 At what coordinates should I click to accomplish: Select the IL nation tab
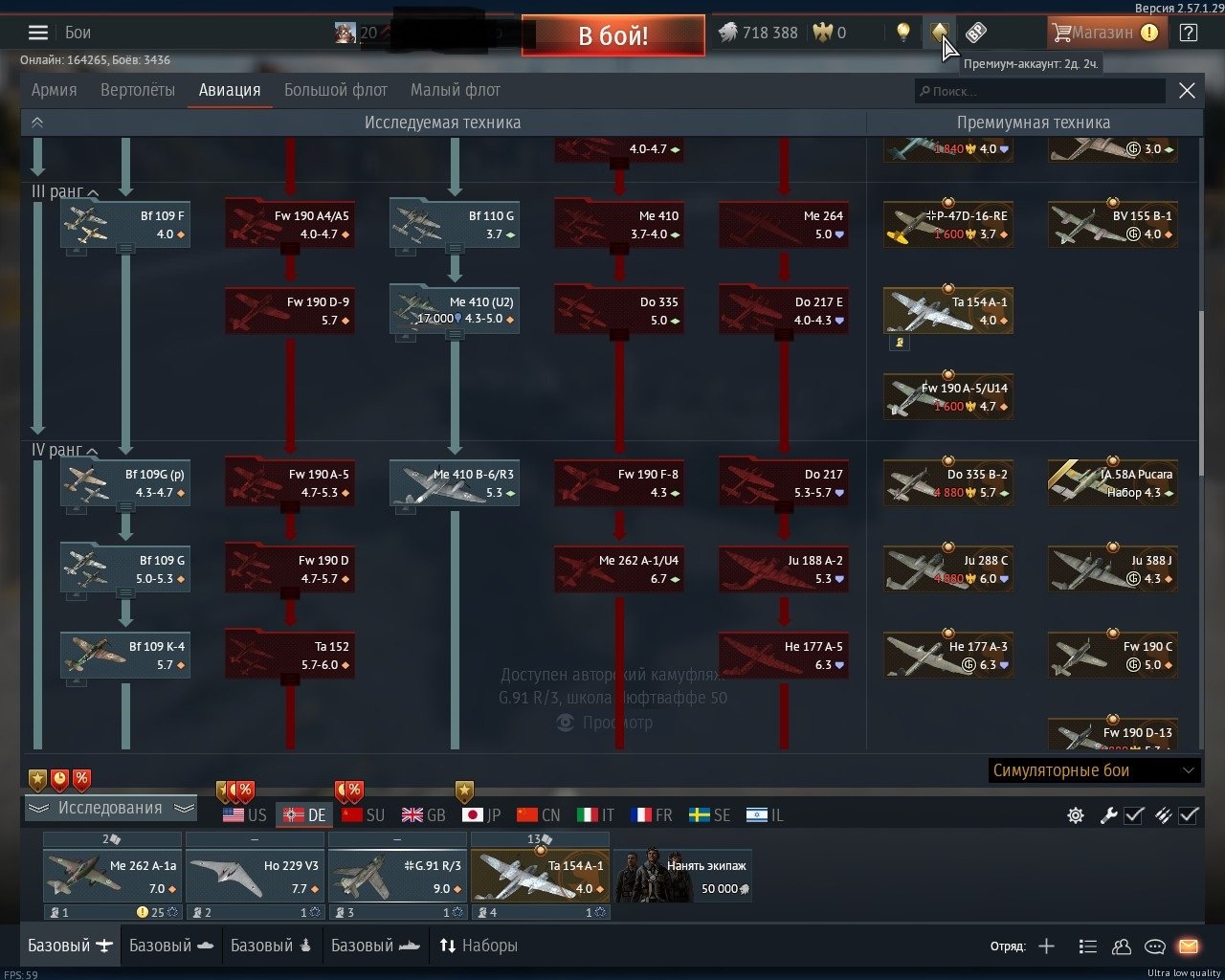[766, 815]
